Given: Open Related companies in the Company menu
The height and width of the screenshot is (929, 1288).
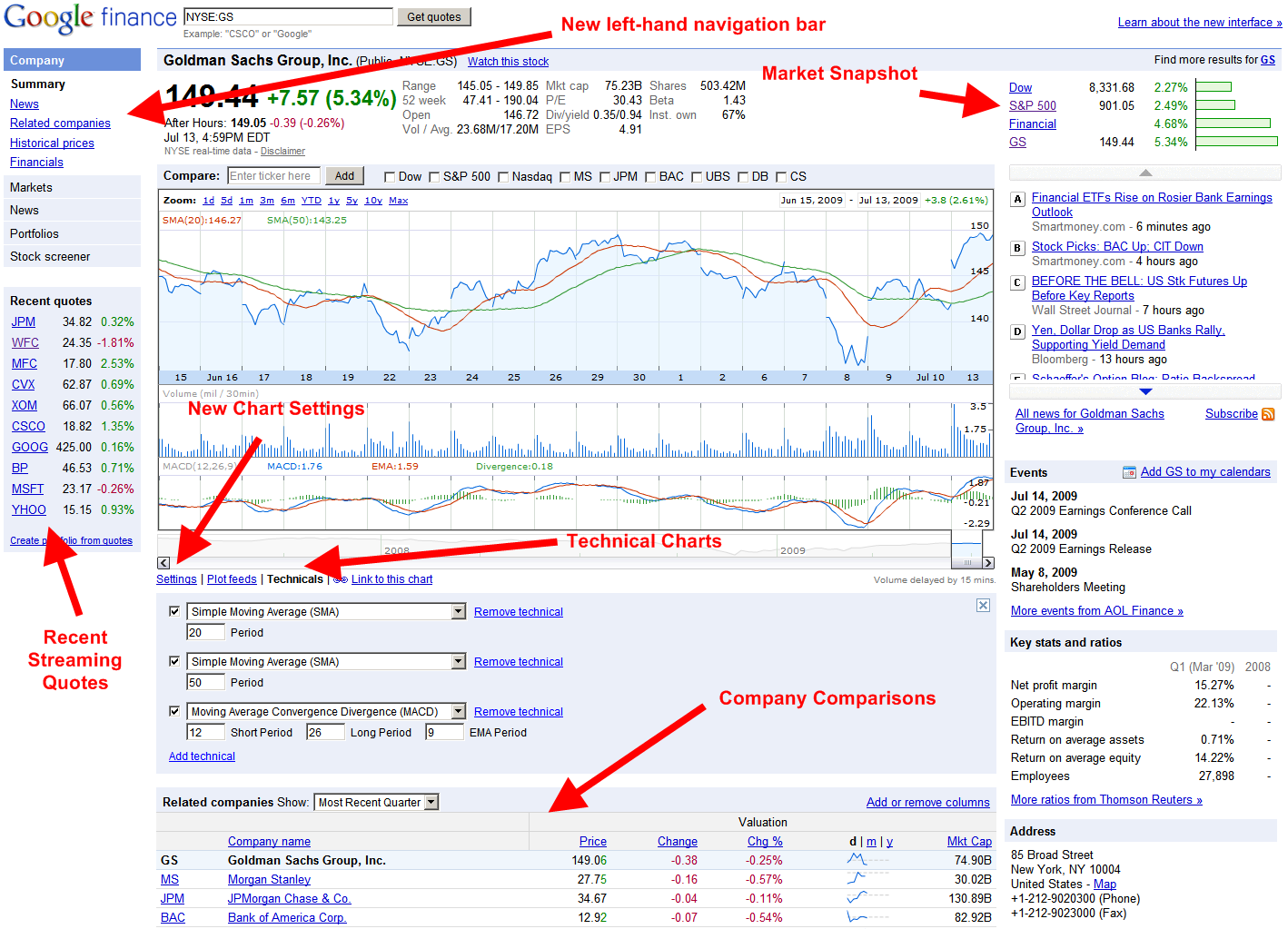Looking at the screenshot, I should (60, 123).
